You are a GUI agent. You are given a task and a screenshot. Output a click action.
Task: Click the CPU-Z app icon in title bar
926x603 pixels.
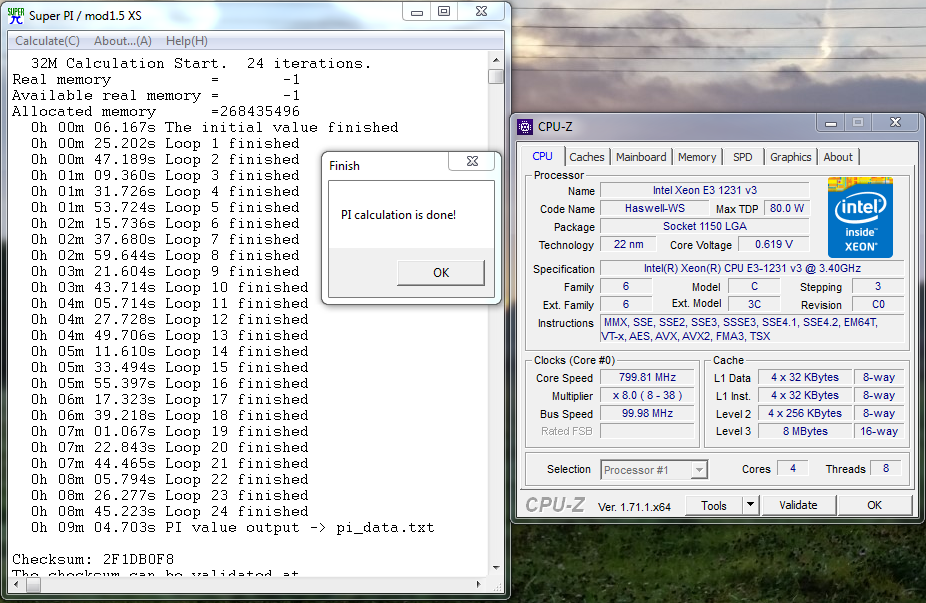point(524,126)
